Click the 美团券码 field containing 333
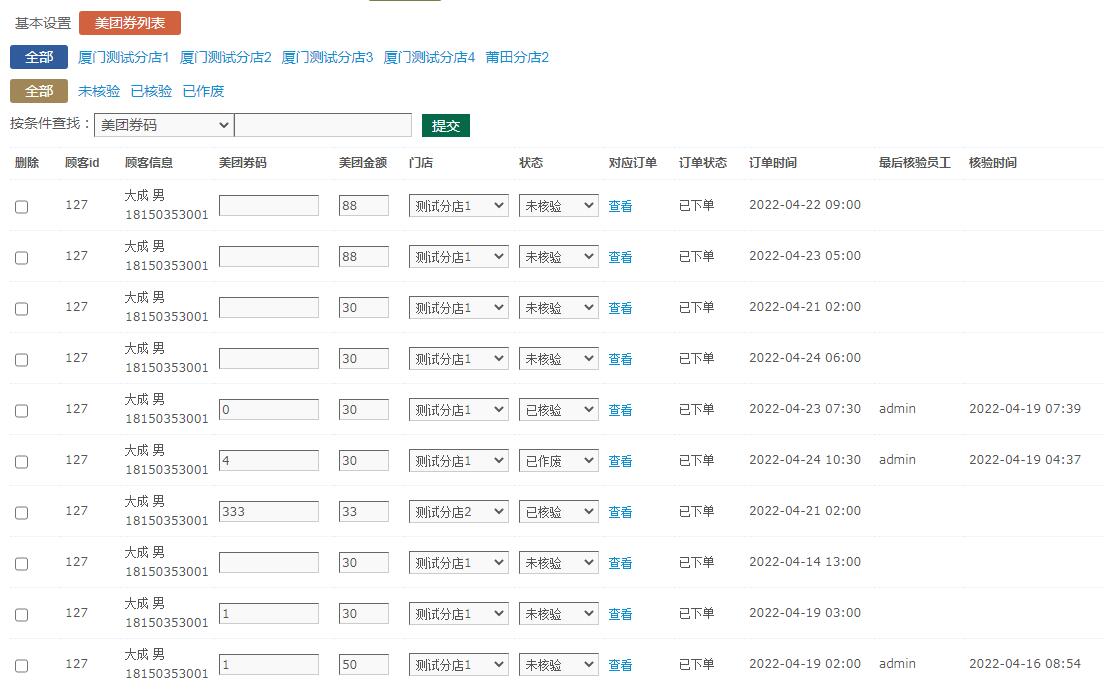 [x=268, y=512]
